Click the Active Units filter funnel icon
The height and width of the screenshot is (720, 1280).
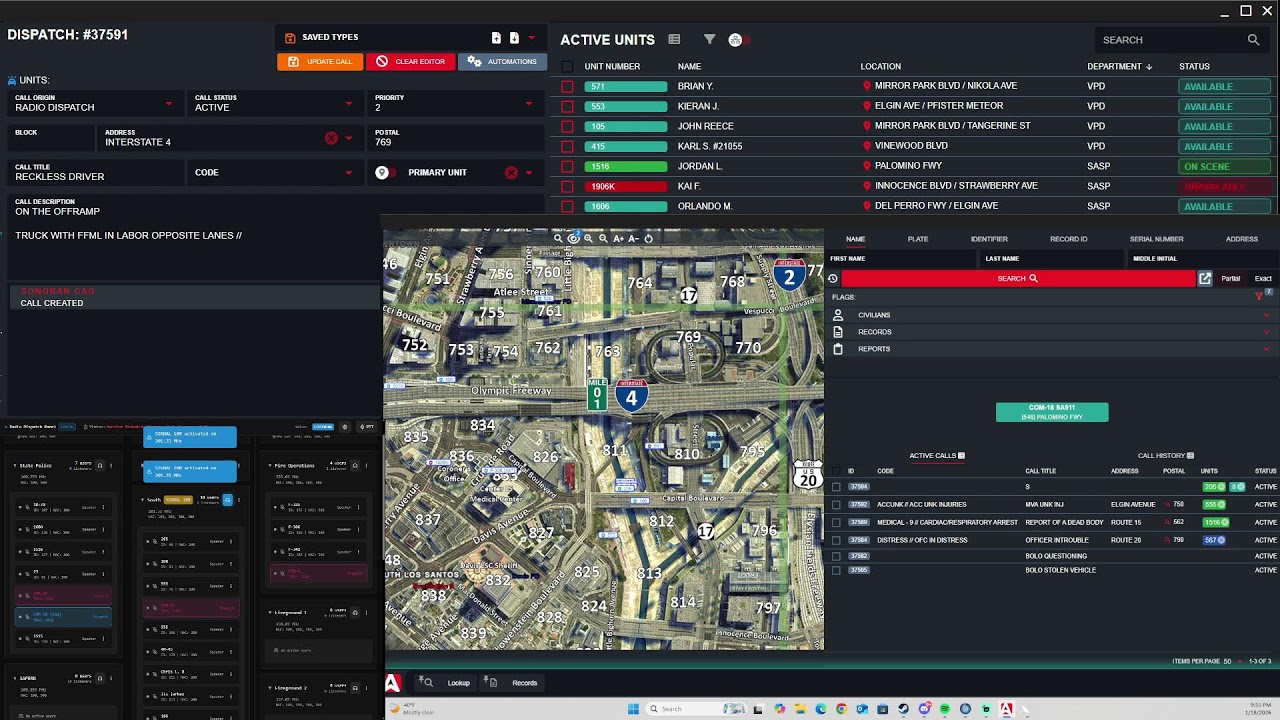(709, 39)
